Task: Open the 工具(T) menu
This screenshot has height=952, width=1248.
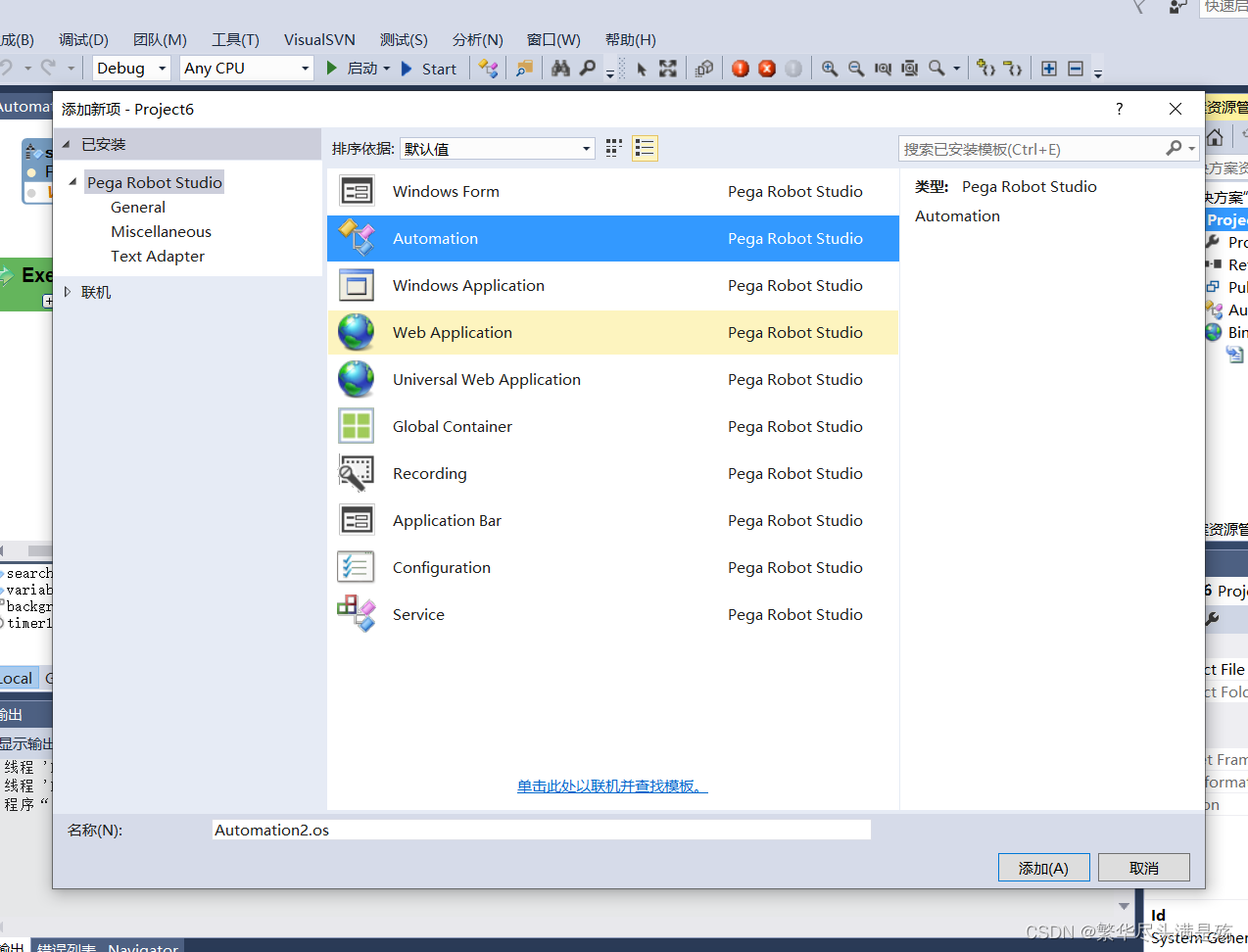Action: [235, 40]
